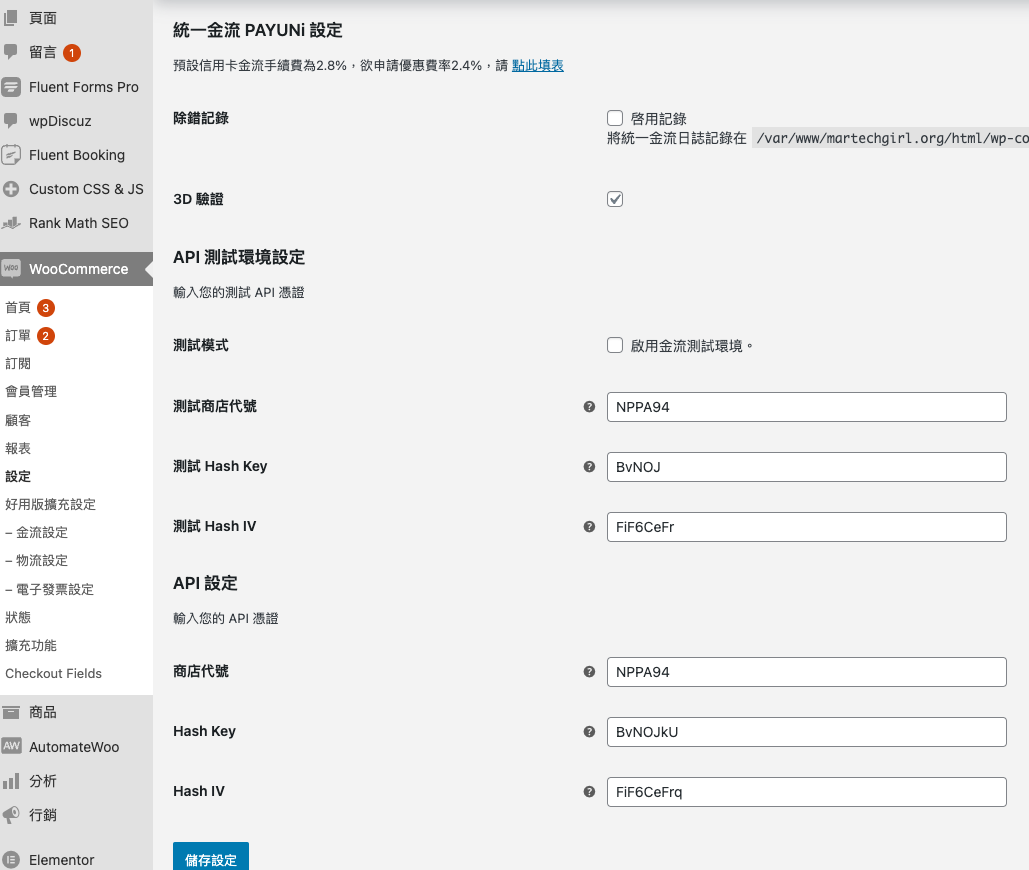Viewport: 1029px width, 870px height.
Task: Uncheck the 3D 驗證 checkbox
Action: (615, 198)
